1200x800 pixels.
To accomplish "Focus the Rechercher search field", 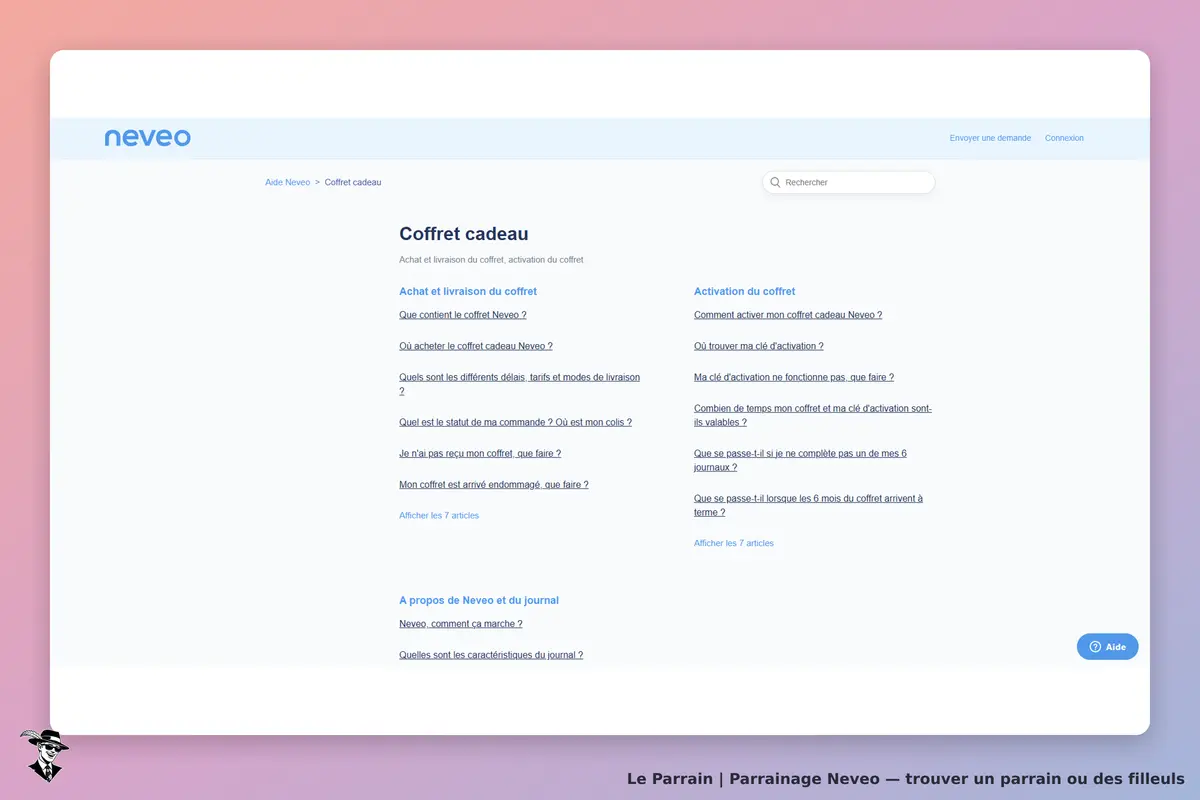I will click(x=848, y=183).
